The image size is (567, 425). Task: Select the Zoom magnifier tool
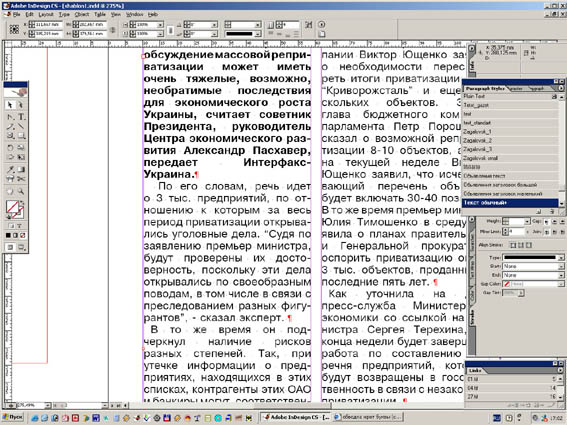click(21, 191)
